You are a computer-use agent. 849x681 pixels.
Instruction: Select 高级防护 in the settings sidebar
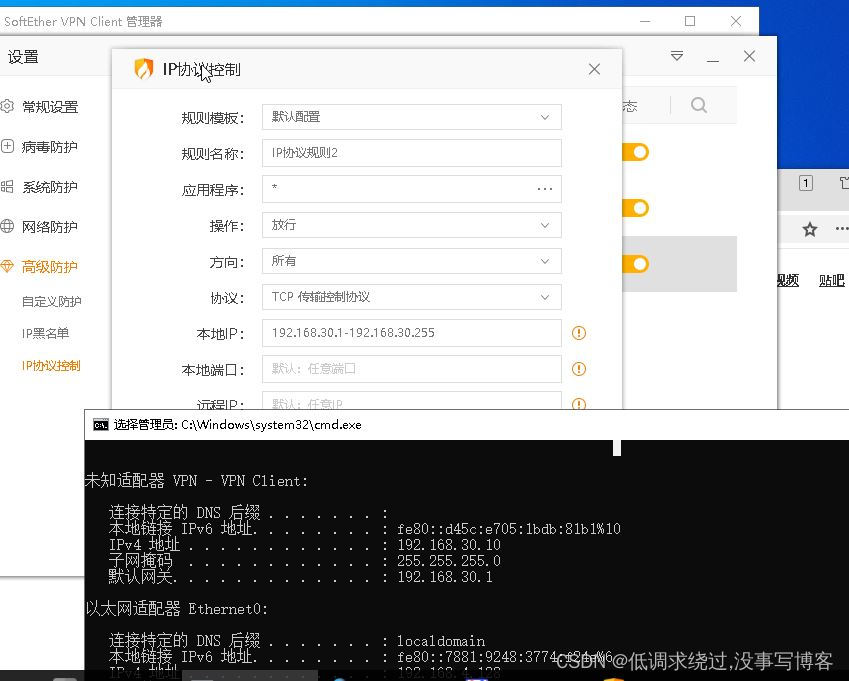coord(50,266)
